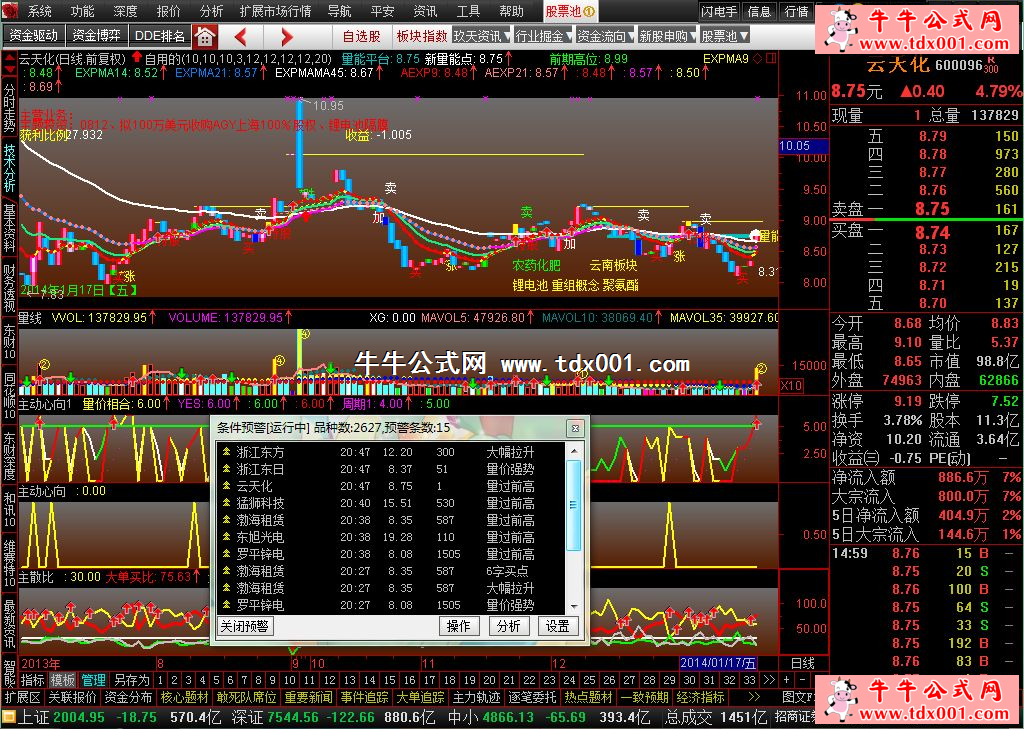Click 关闭预警 in alert popup
The width and height of the screenshot is (1024, 729).
(245, 626)
